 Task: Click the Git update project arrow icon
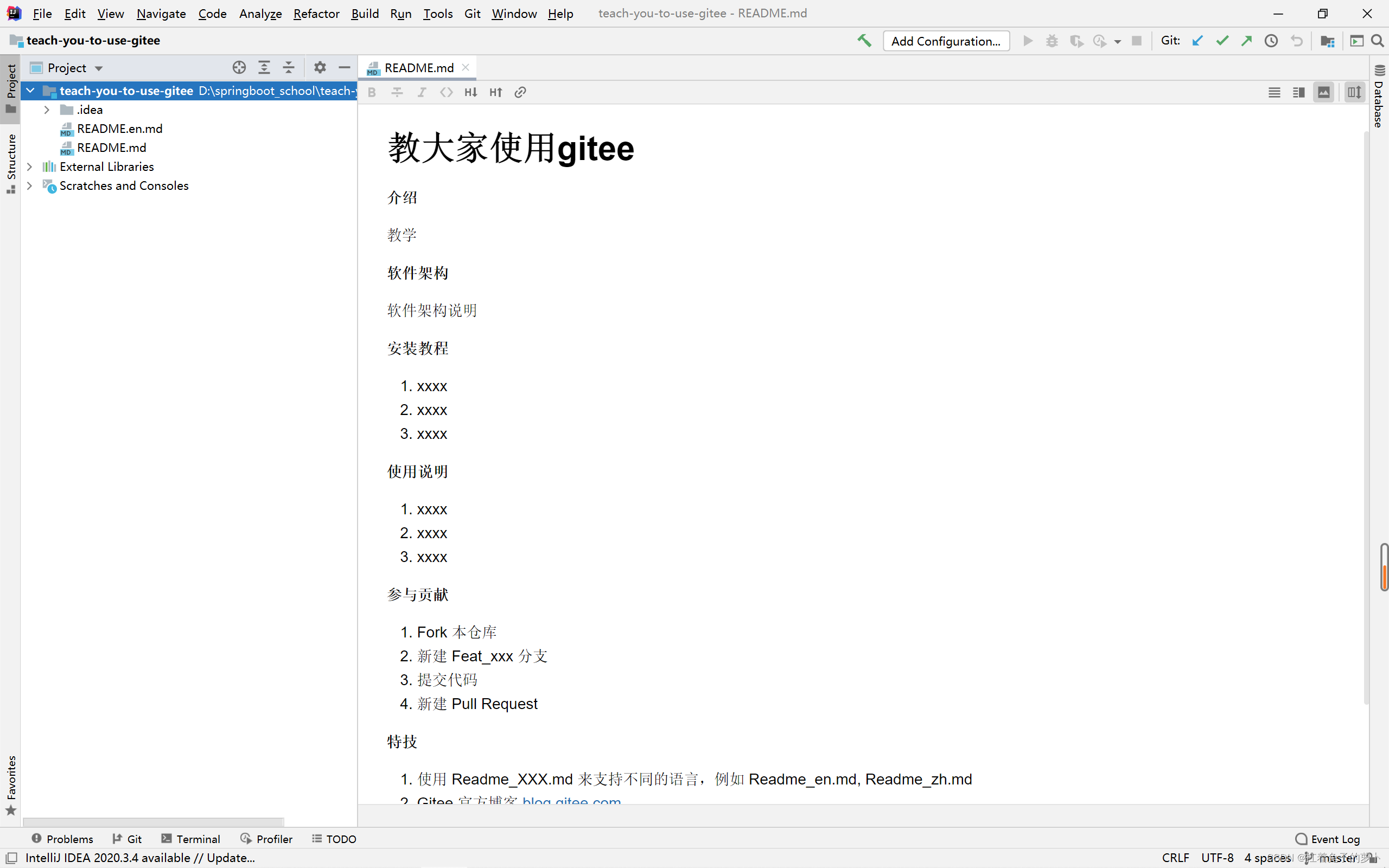point(1197,41)
